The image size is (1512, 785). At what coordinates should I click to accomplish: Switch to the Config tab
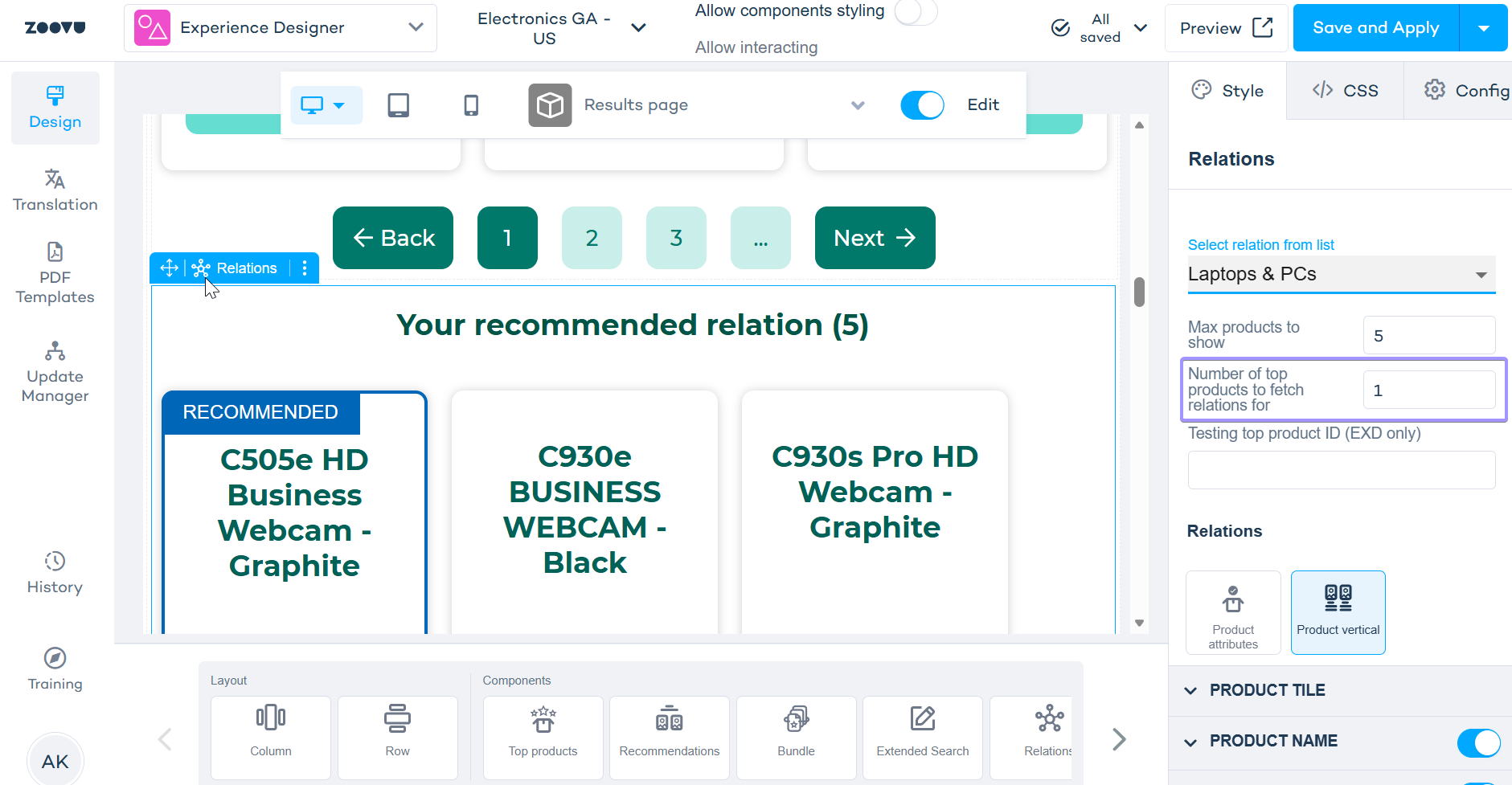1458,91
